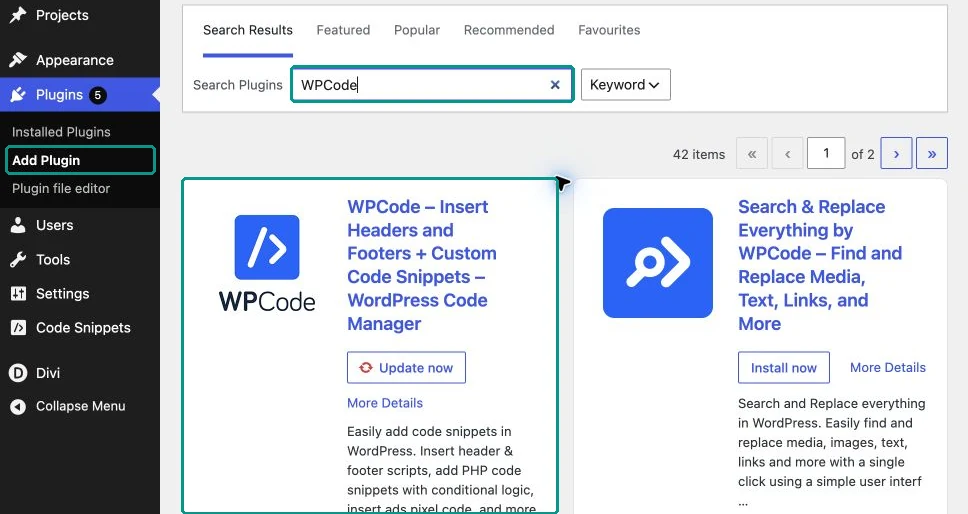
Task: Switch to the Favourites tab
Action: [x=609, y=30]
